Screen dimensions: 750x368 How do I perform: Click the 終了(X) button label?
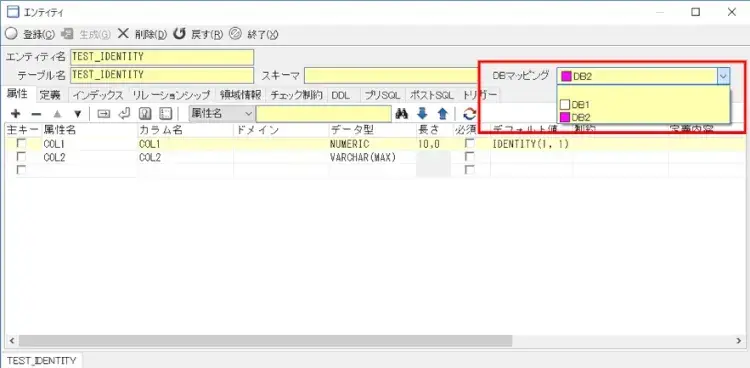click(x=263, y=34)
